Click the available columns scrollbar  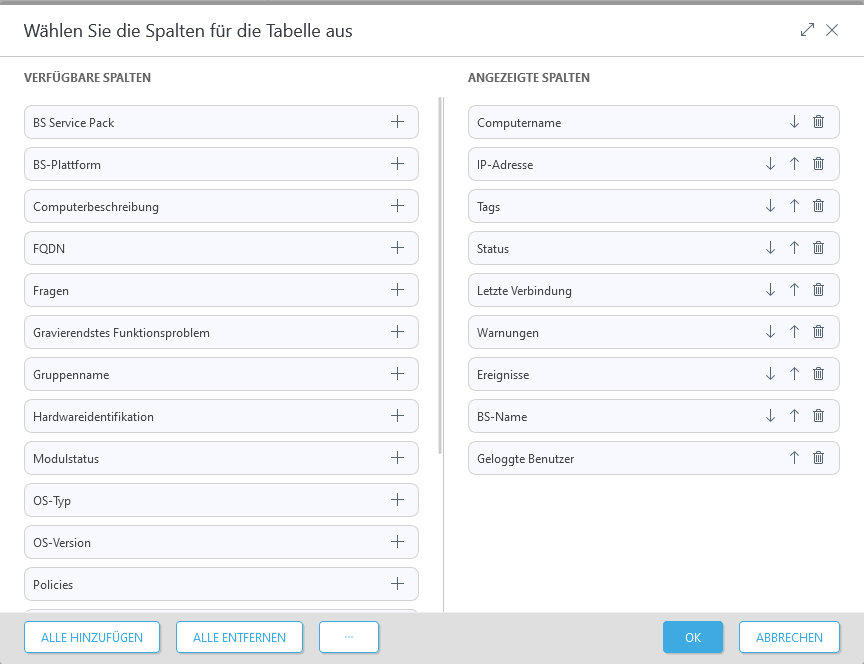[x=440, y=276]
